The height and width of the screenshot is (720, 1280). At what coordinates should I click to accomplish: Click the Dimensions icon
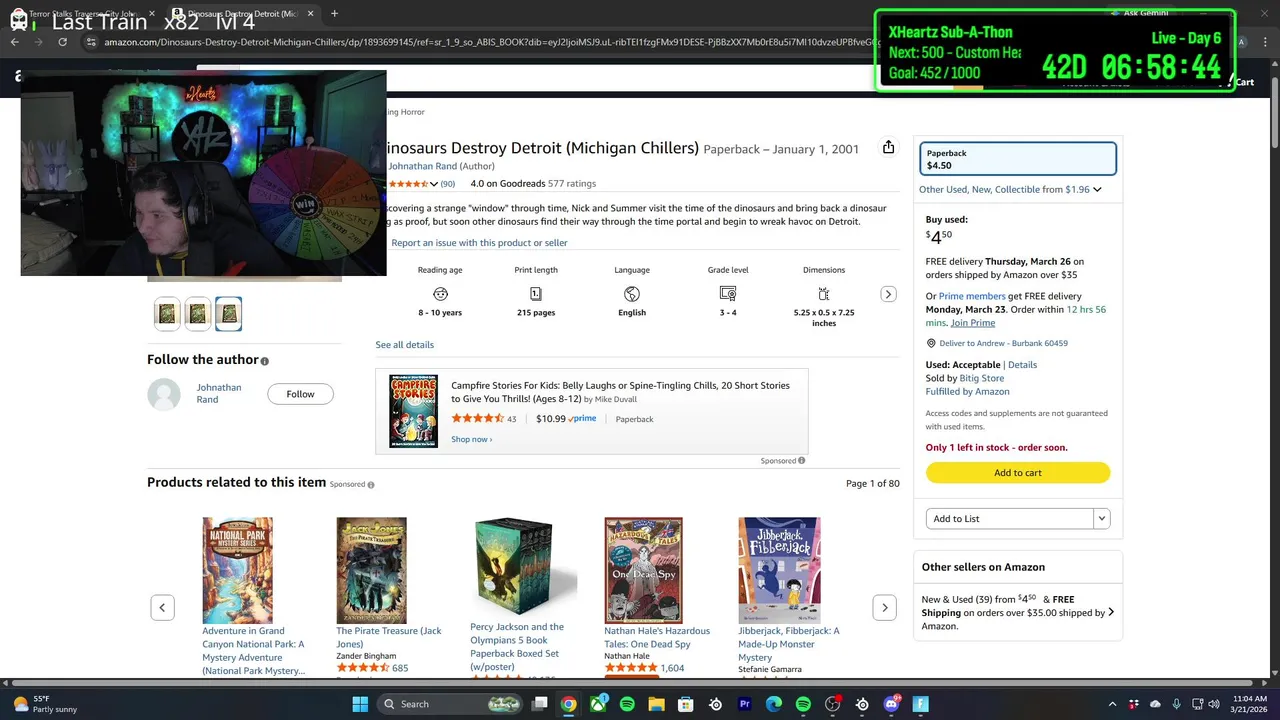(x=824, y=294)
